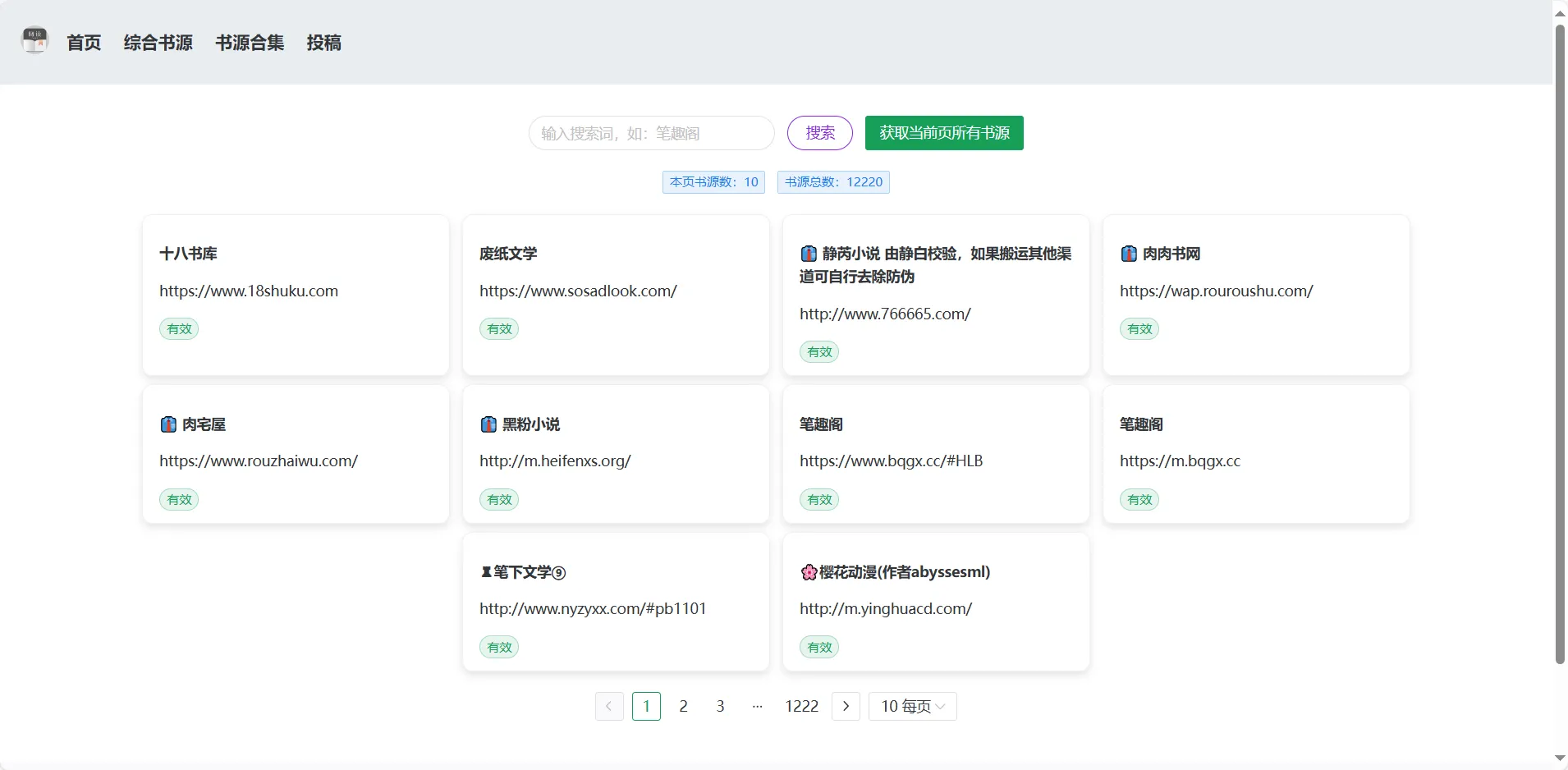
Task: Click the 有效 tag on 废纸文学 card
Action: [499, 329]
